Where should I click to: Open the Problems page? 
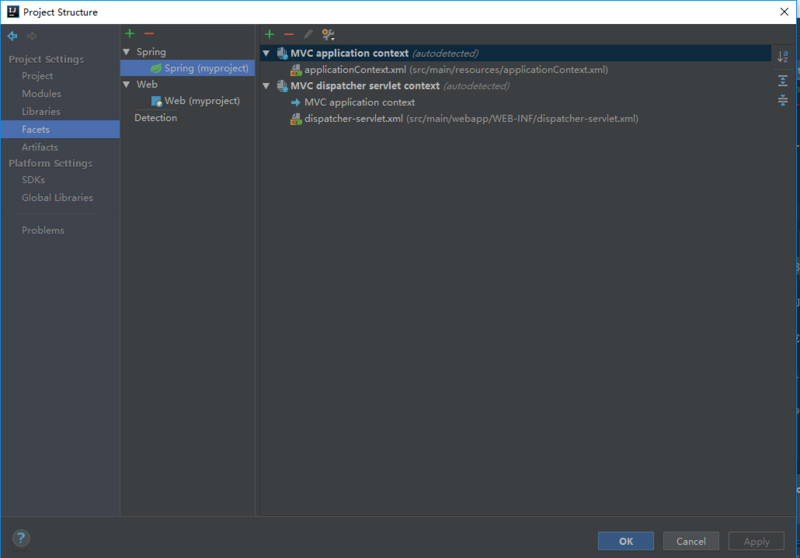point(43,230)
